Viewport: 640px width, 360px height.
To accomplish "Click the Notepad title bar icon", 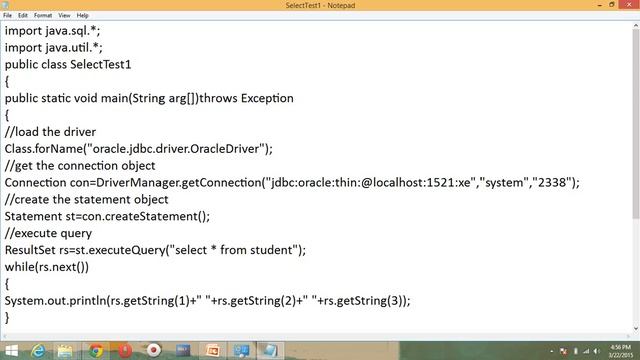I will click(5, 5).
